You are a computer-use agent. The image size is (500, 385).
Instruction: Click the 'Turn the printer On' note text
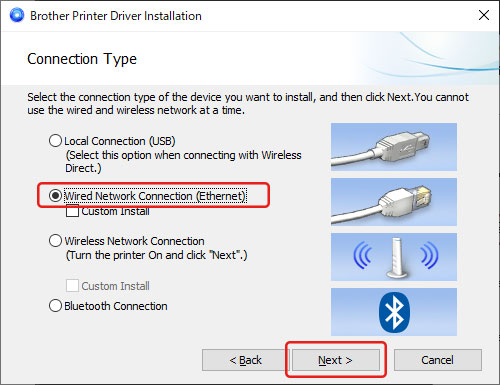click(156, 255)
